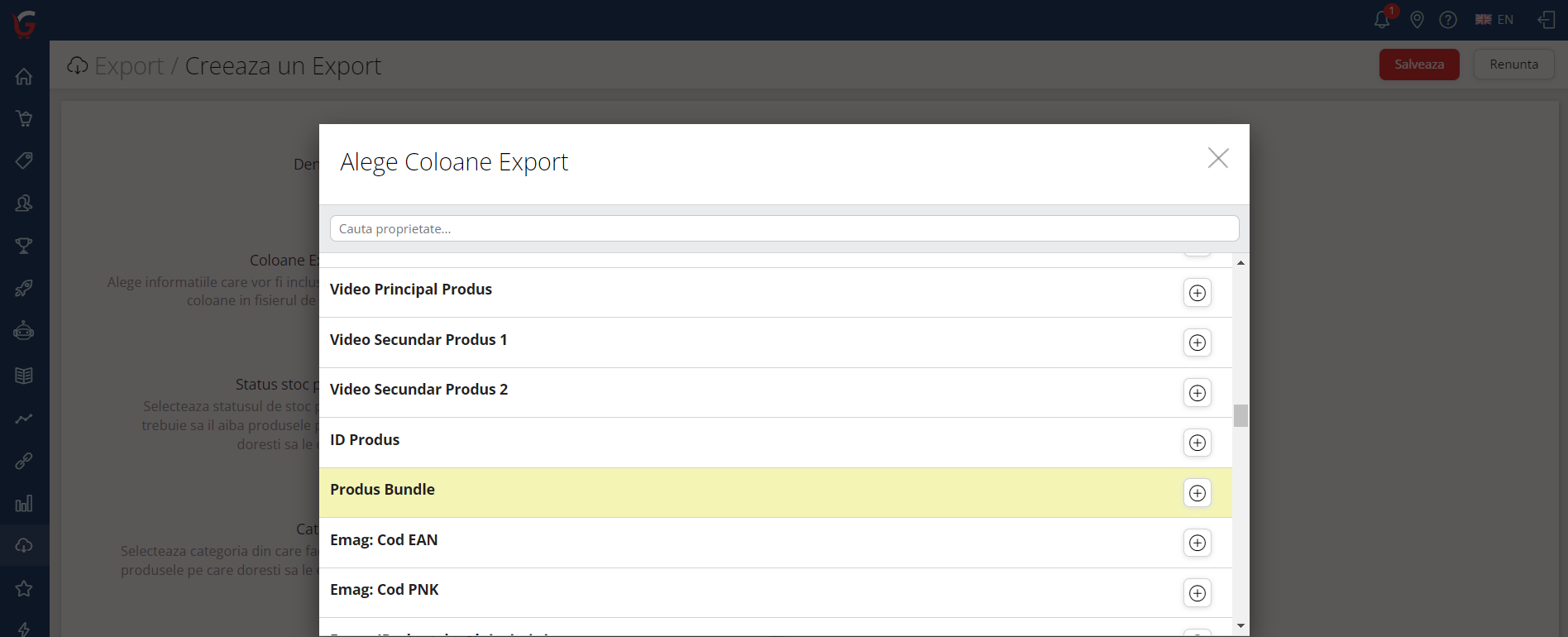This screenshot has width=1568, height=637.
Task: Select the Video Secundar Produs 2 text
Action: [x=419, y=390]
